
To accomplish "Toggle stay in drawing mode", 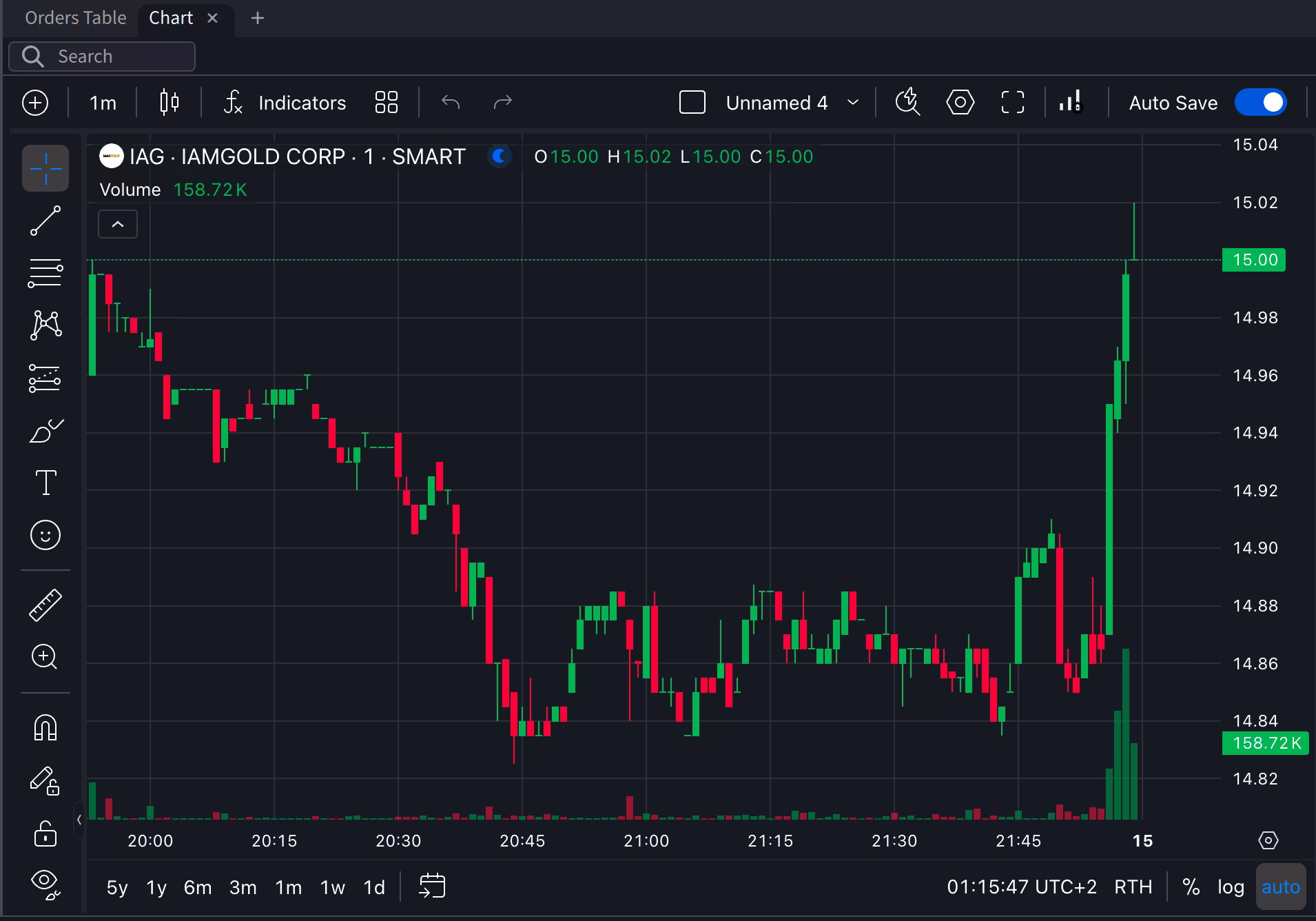I will [x=45, y=780].
